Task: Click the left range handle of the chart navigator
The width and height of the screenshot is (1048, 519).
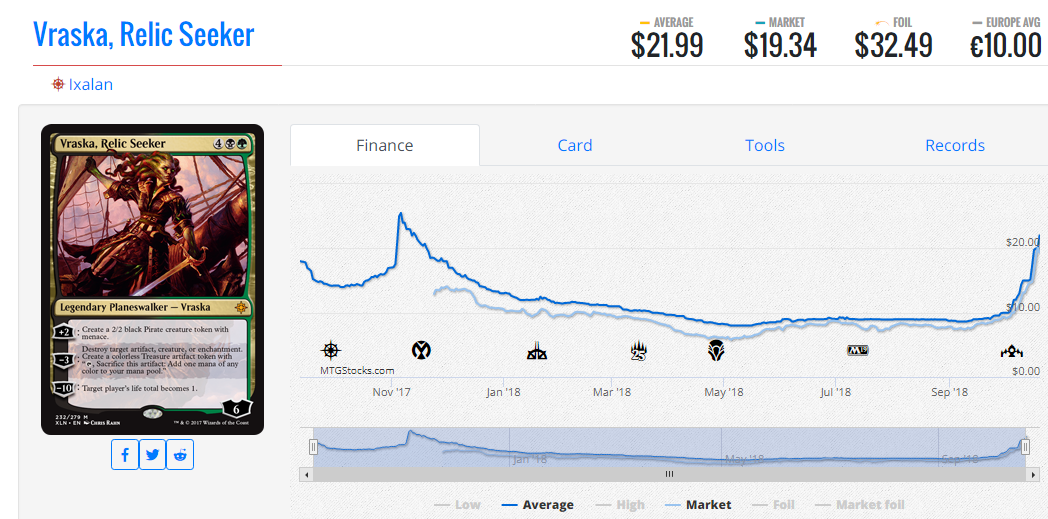Action: [x=313, y=447]
